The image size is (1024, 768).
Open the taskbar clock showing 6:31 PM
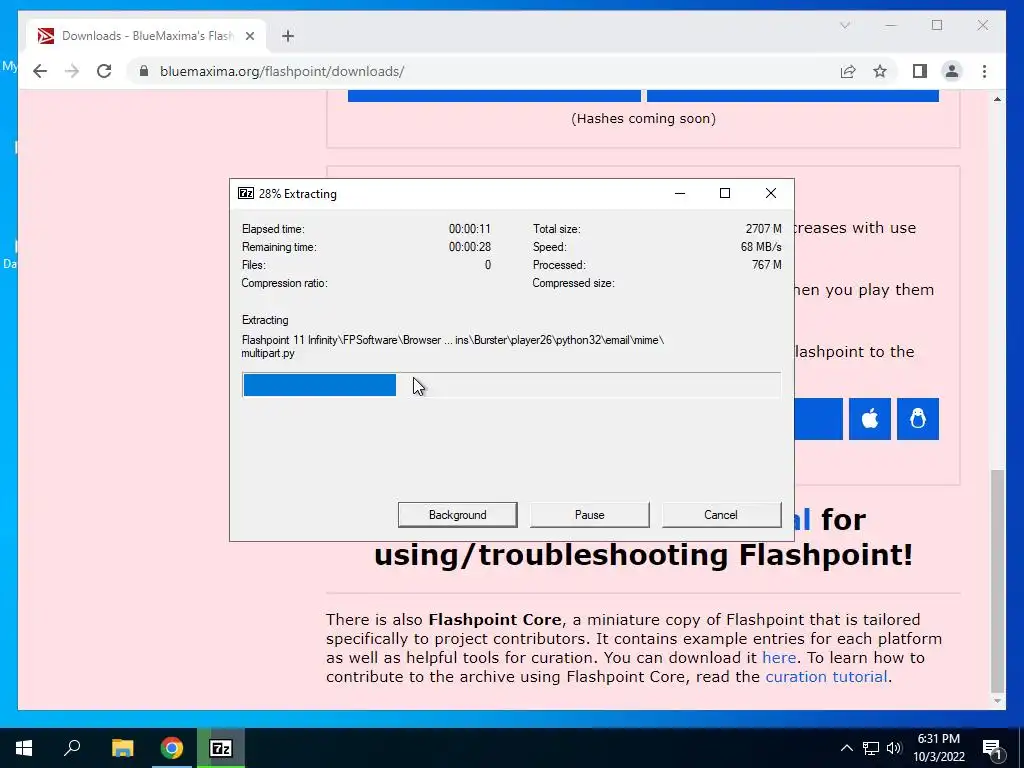(938, 748)
